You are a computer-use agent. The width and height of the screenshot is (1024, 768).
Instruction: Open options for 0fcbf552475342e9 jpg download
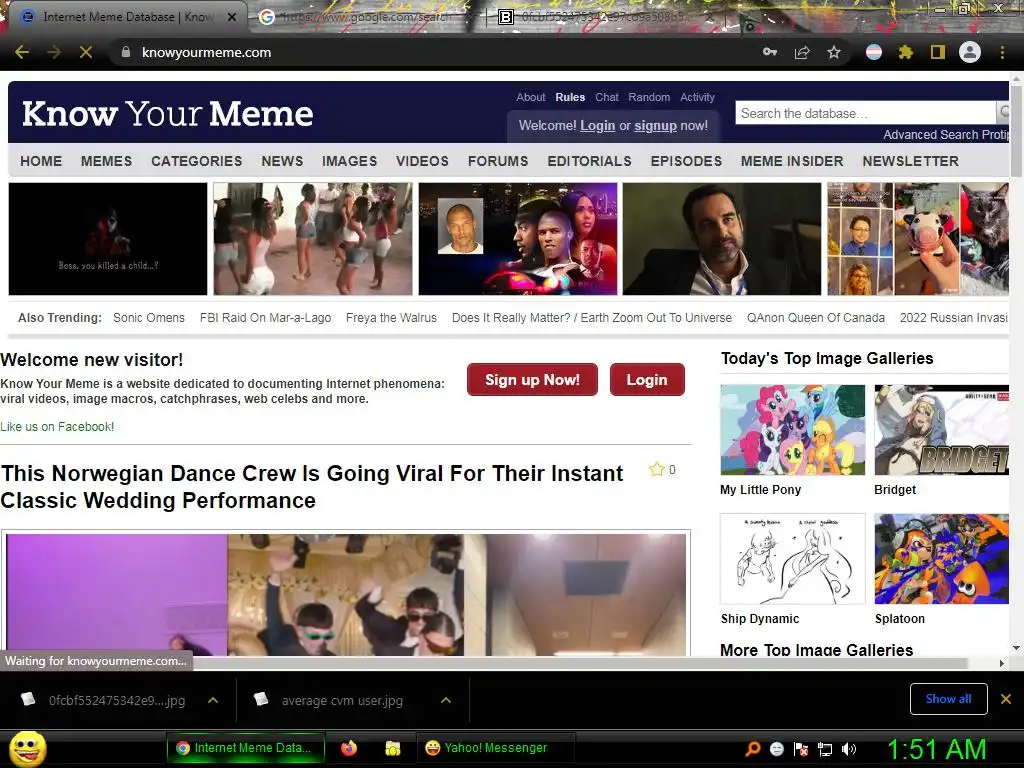point(213,700)
